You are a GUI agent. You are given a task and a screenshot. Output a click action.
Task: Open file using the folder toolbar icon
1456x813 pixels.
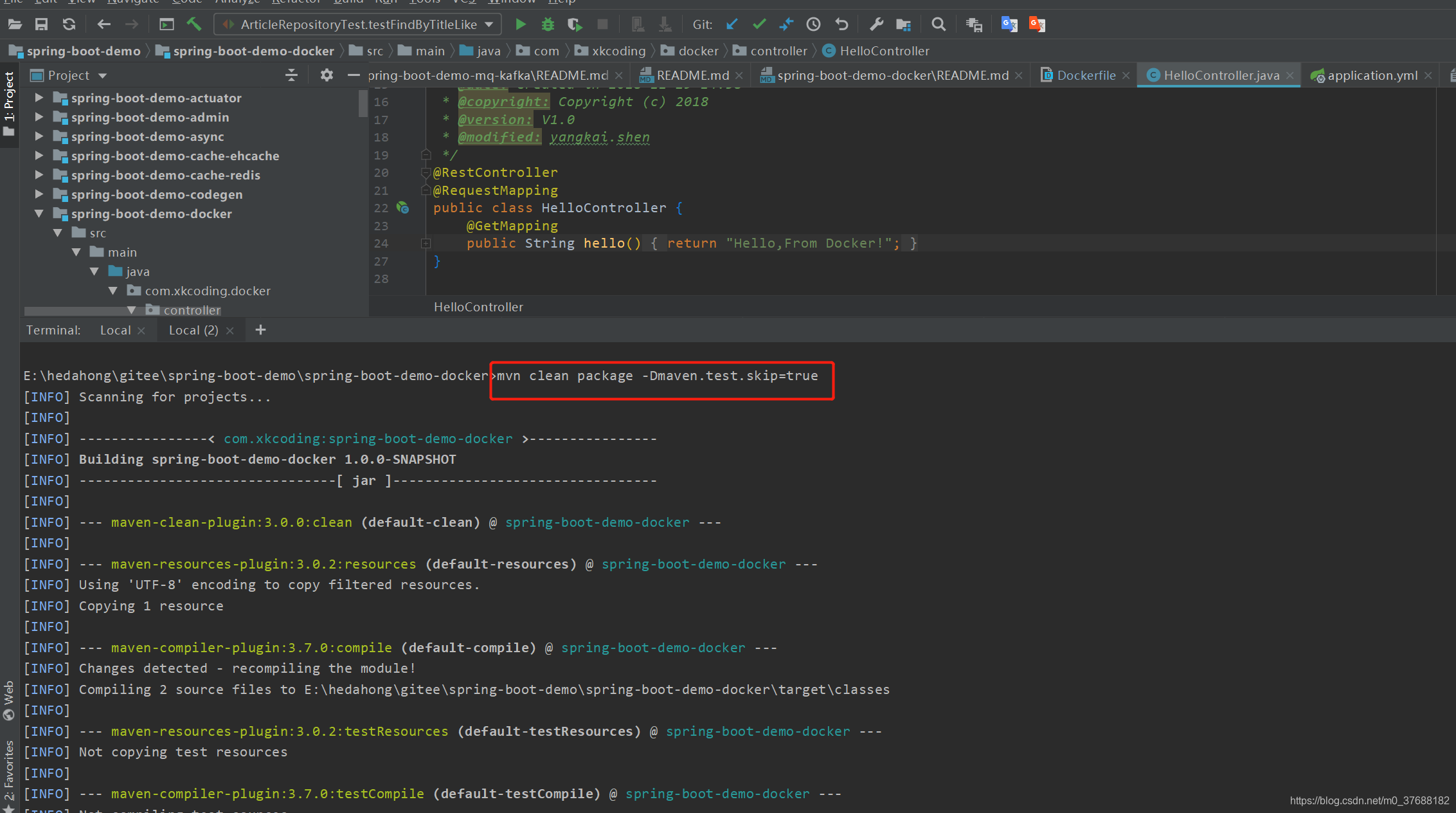[15, 24]
